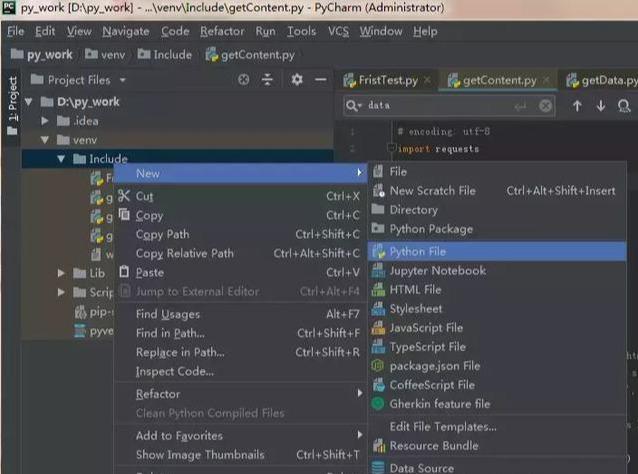Go to next search occurrence arrow

pyautogui.click(x=601, y=106)
